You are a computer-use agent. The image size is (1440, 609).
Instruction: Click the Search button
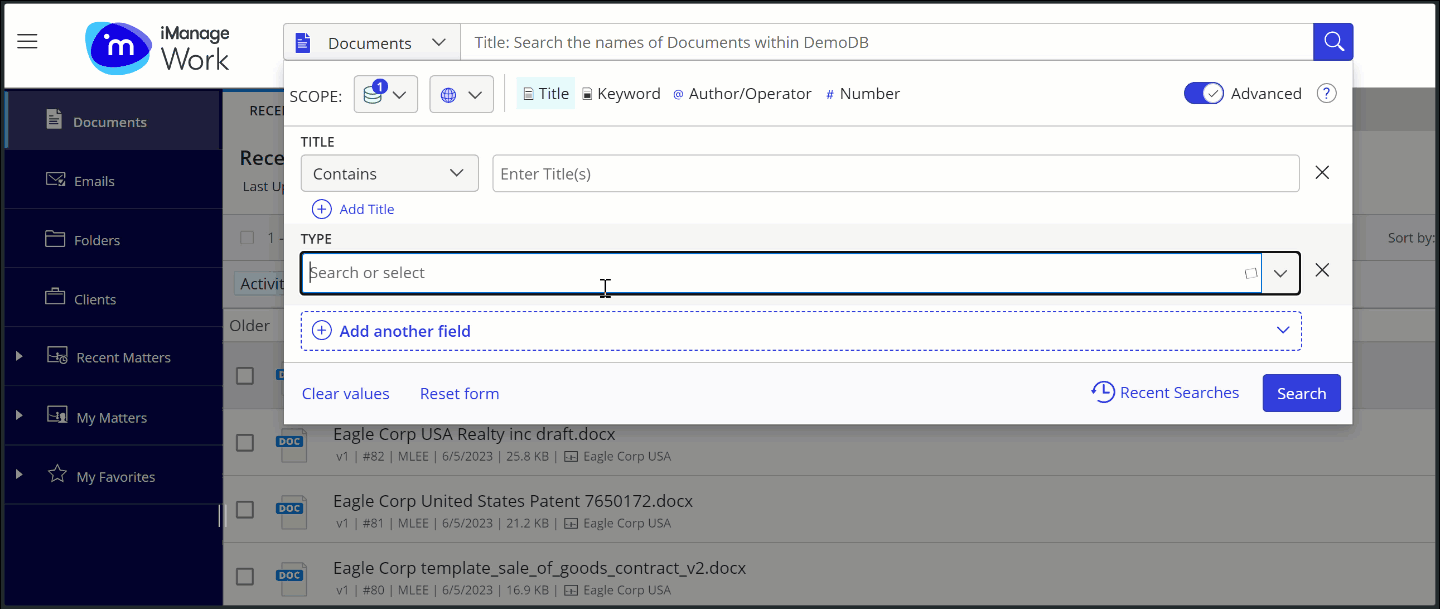tap(1301, 392)
